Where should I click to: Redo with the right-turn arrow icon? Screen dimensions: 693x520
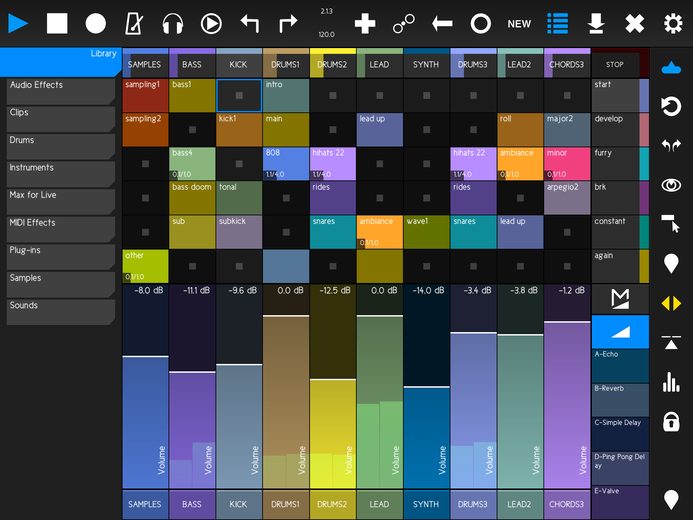pyautogui.click(x=288, y=23)
